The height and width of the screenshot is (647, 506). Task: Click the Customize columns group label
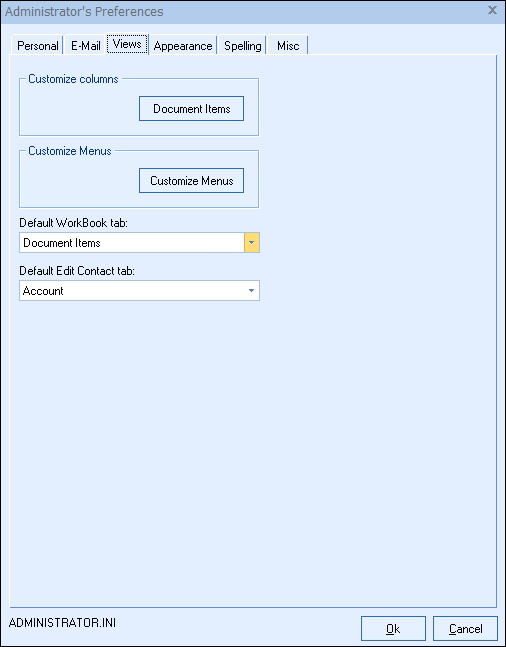73,79
